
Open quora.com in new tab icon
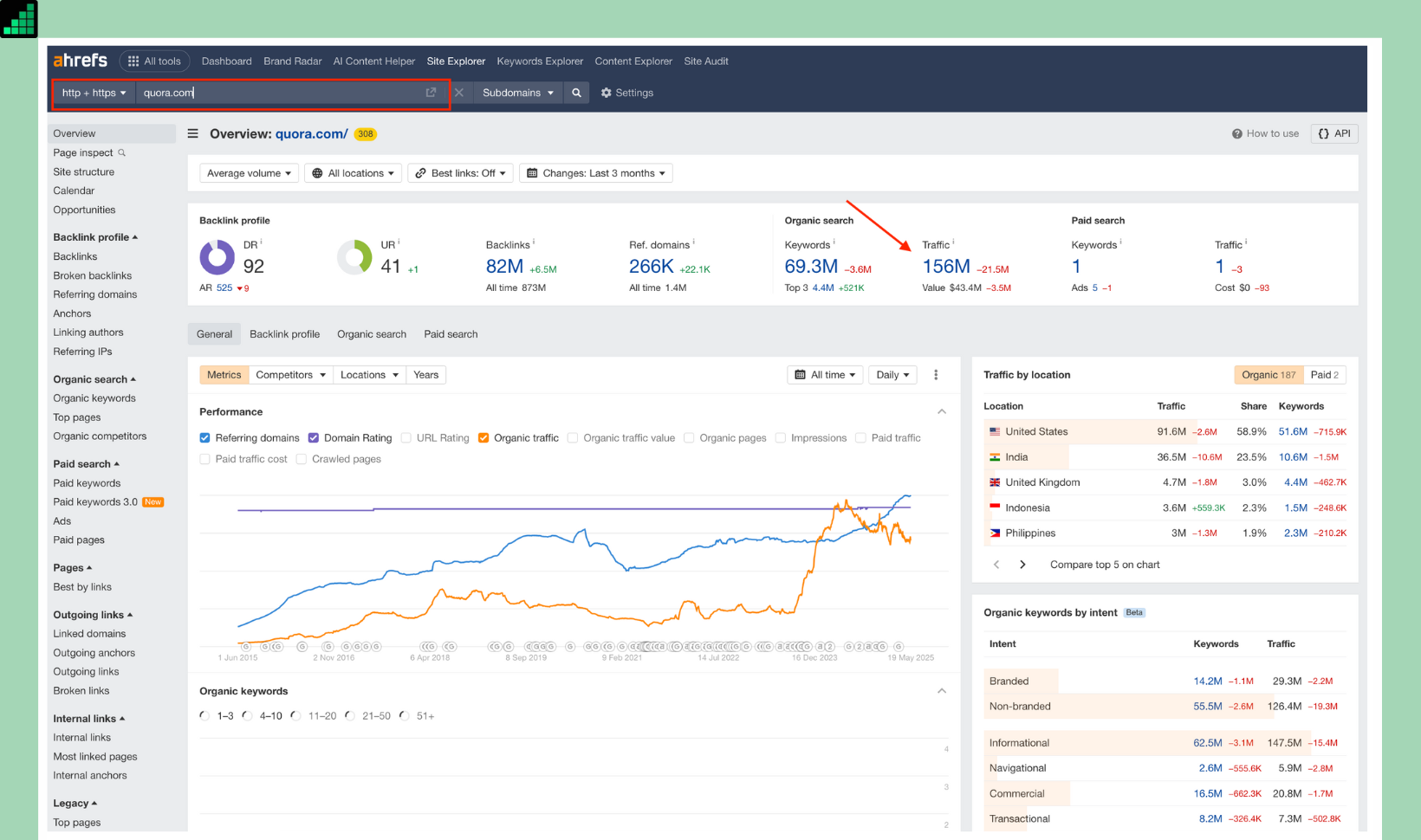pos(431,93)
